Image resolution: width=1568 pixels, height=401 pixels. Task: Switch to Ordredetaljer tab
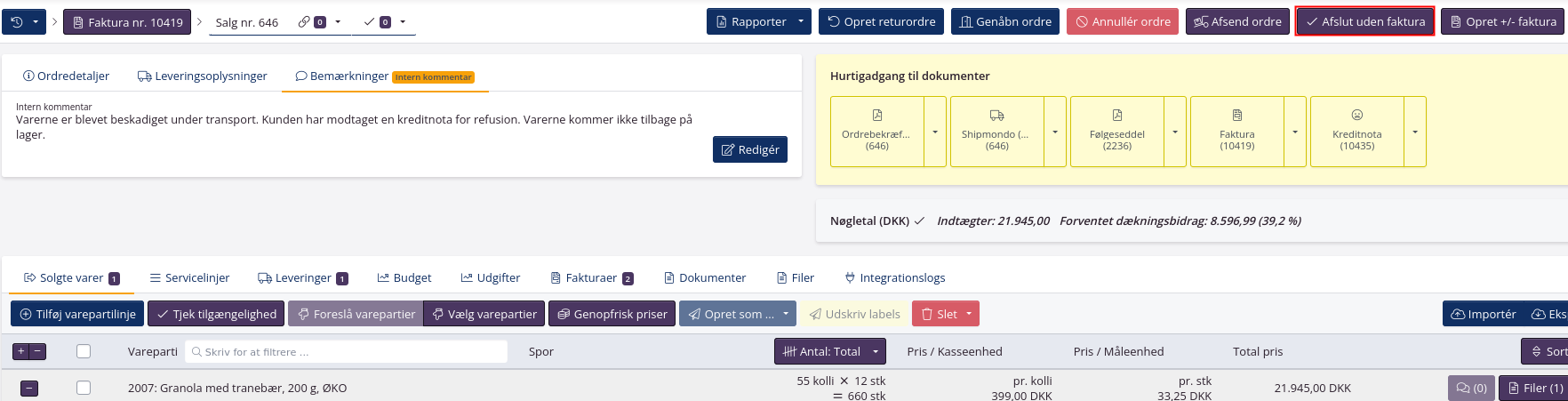click(x=67, y=76)
